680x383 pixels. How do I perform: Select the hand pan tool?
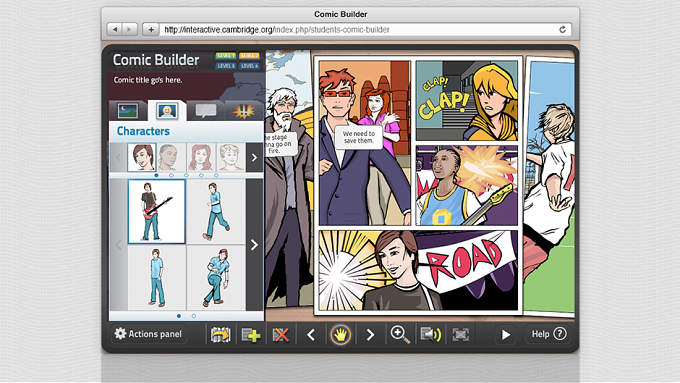coord(340,335)
